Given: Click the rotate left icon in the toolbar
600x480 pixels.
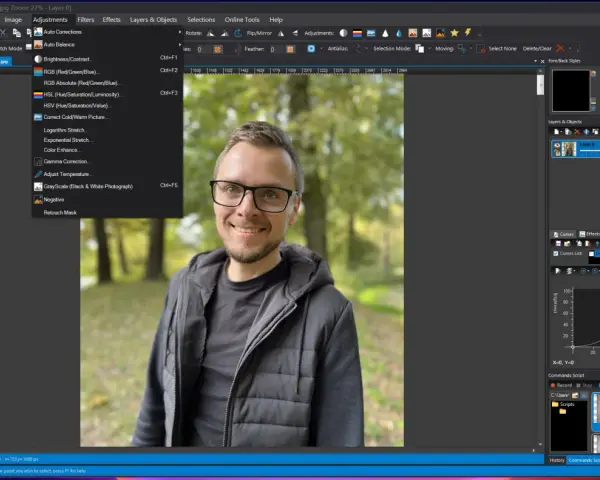Looking at the screenshot, I should point(210,33).
